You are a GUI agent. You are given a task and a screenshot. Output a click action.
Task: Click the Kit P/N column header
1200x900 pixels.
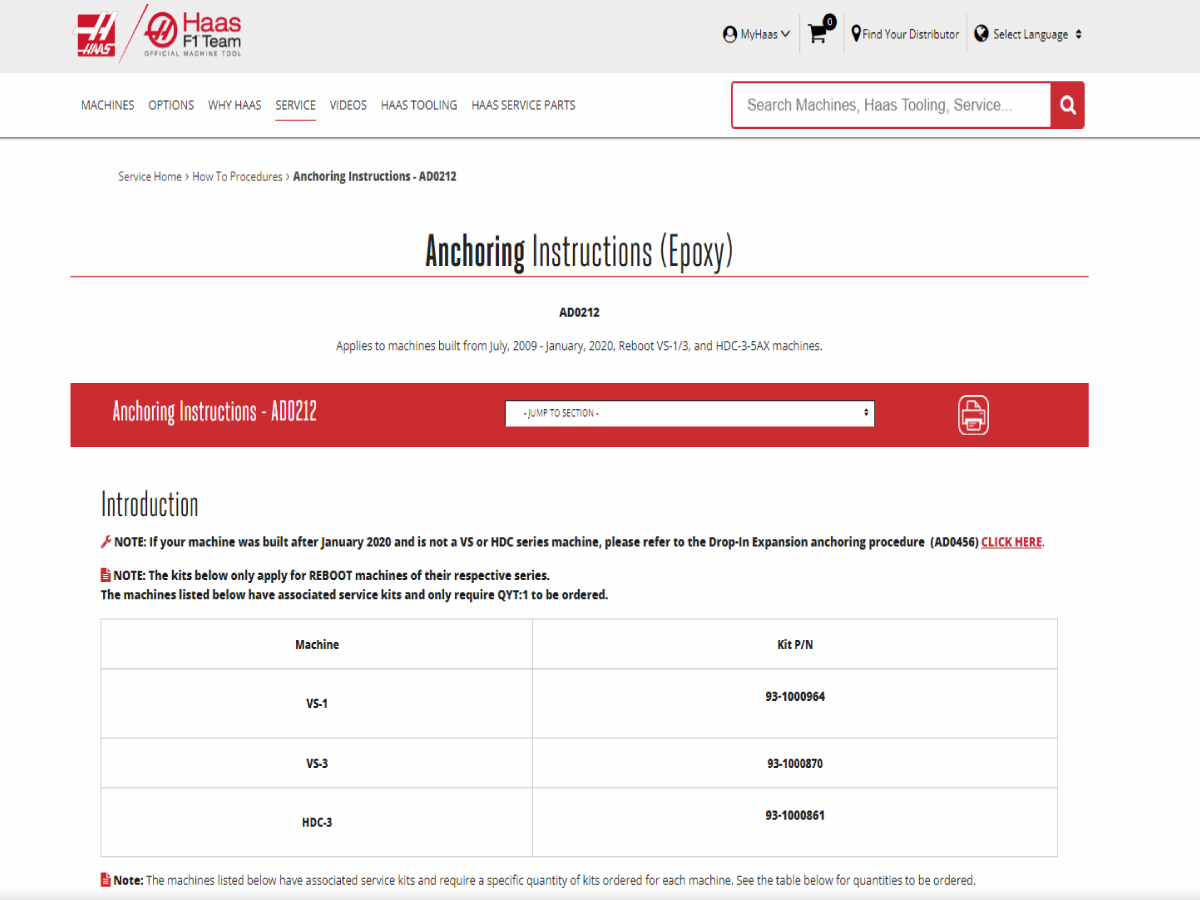click(795, 645)
